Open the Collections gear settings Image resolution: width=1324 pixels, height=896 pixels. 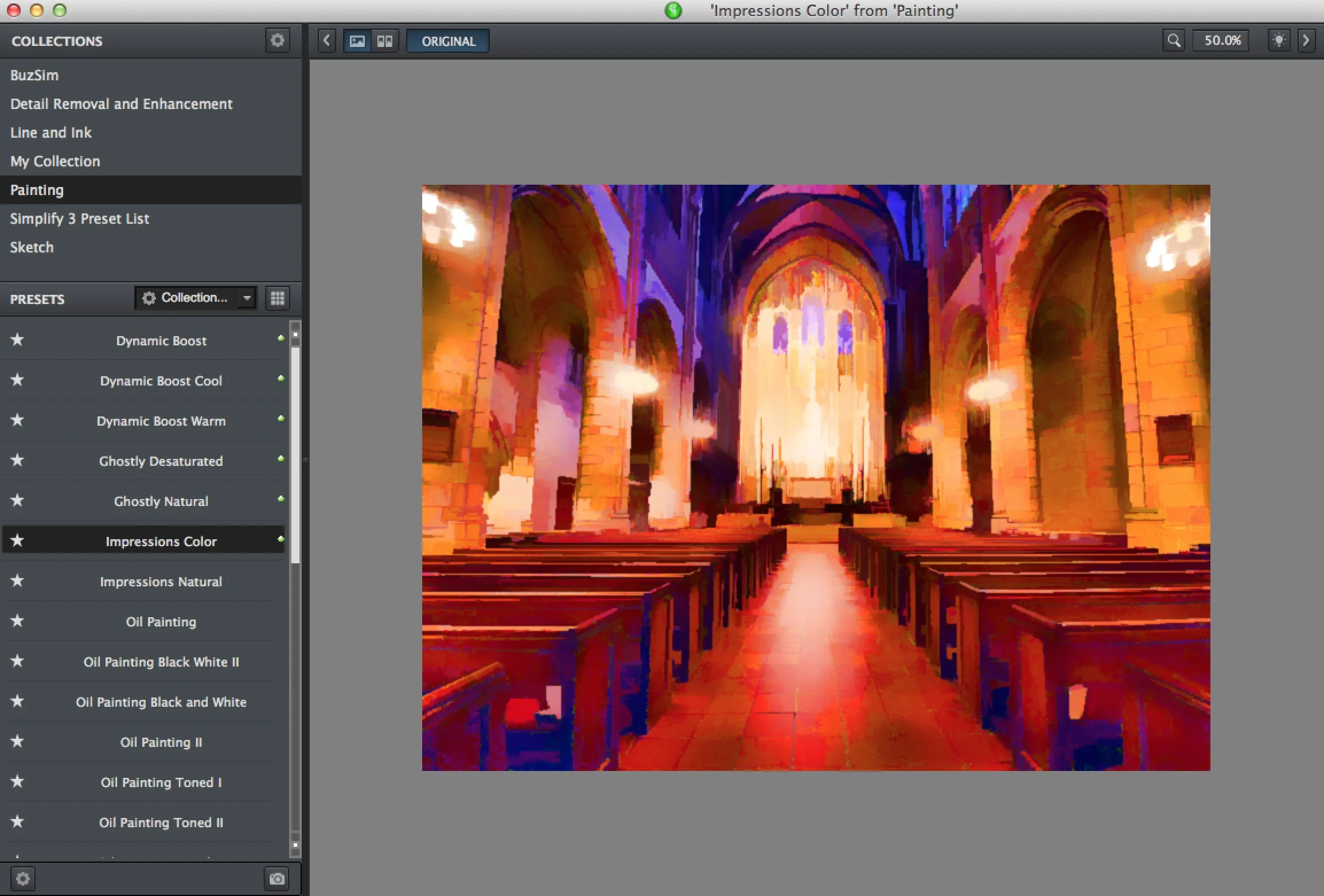278,41
